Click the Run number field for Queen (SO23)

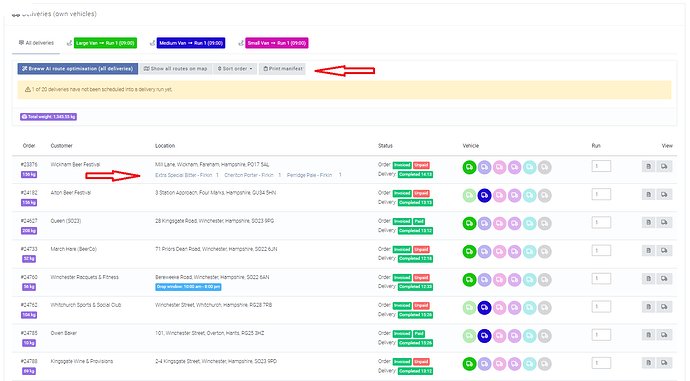(601, 222)
